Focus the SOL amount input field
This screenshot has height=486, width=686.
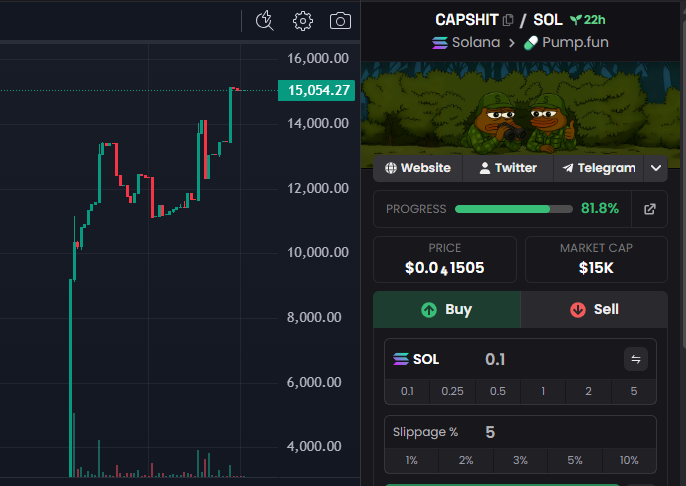520,359
